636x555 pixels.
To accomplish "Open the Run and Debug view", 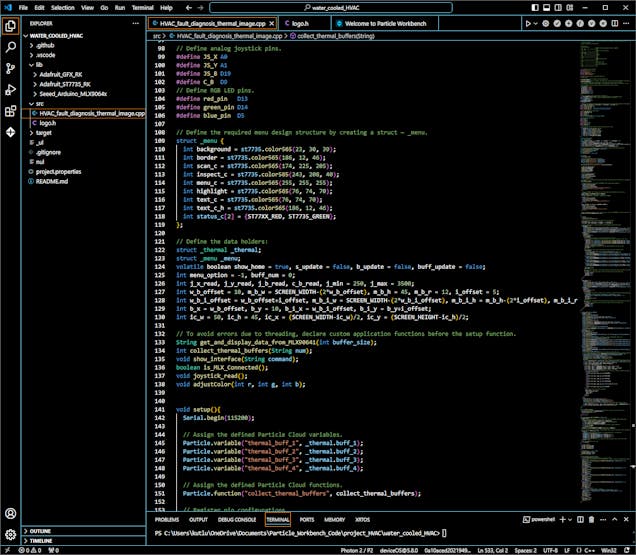I will (x=10, y=91).
